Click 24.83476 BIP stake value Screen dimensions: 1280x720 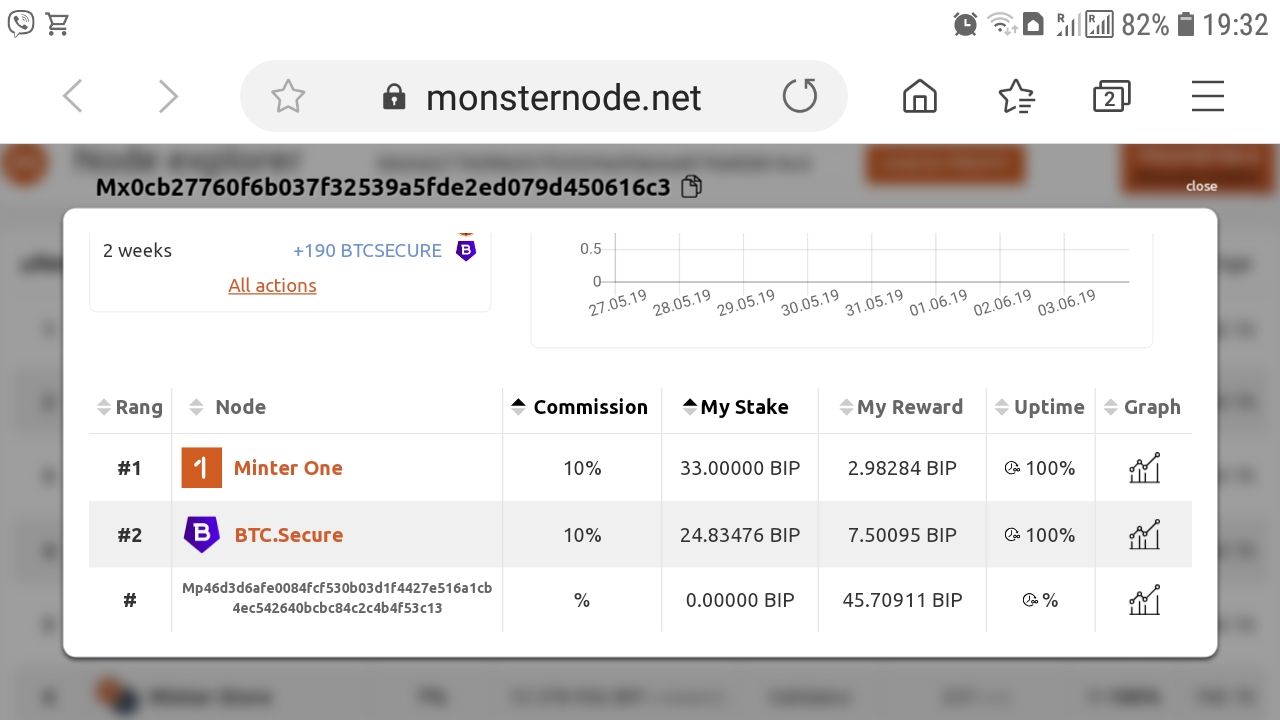(x=740, y=535)
